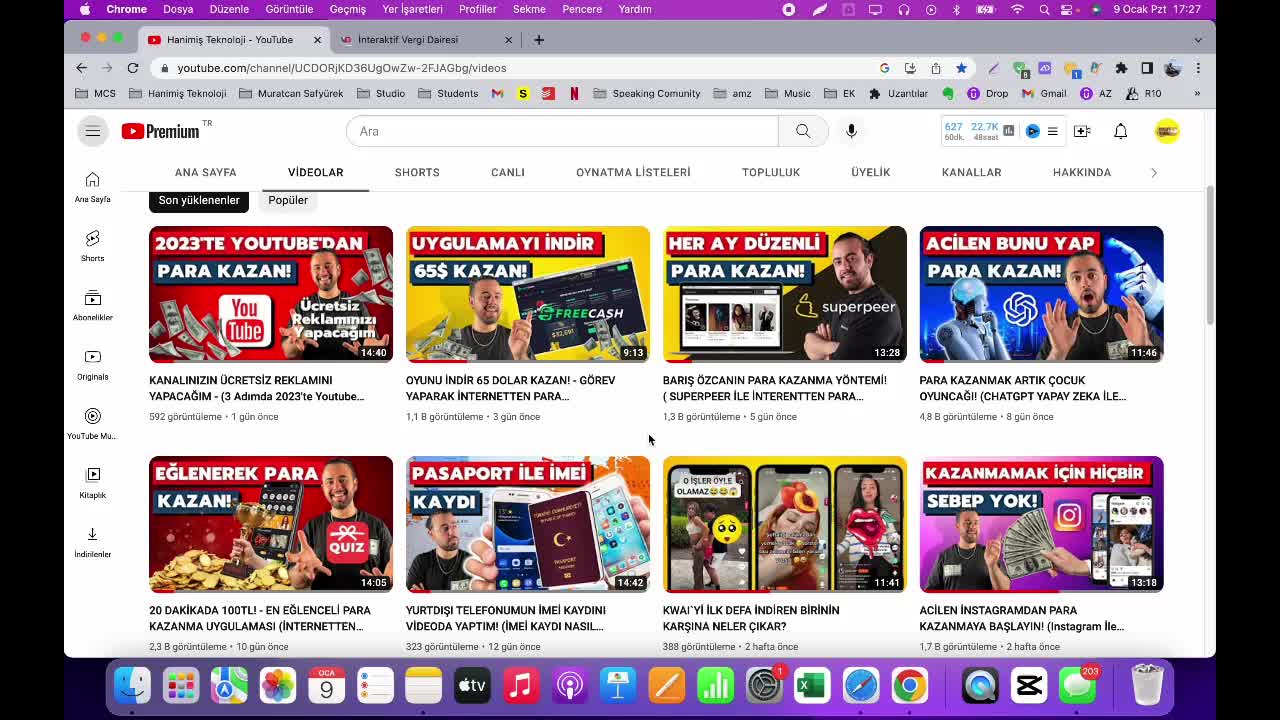The width and height of the screenshot is (1280, 720).
Task: Click the magnifier search button
Action: tap(803, 131)
